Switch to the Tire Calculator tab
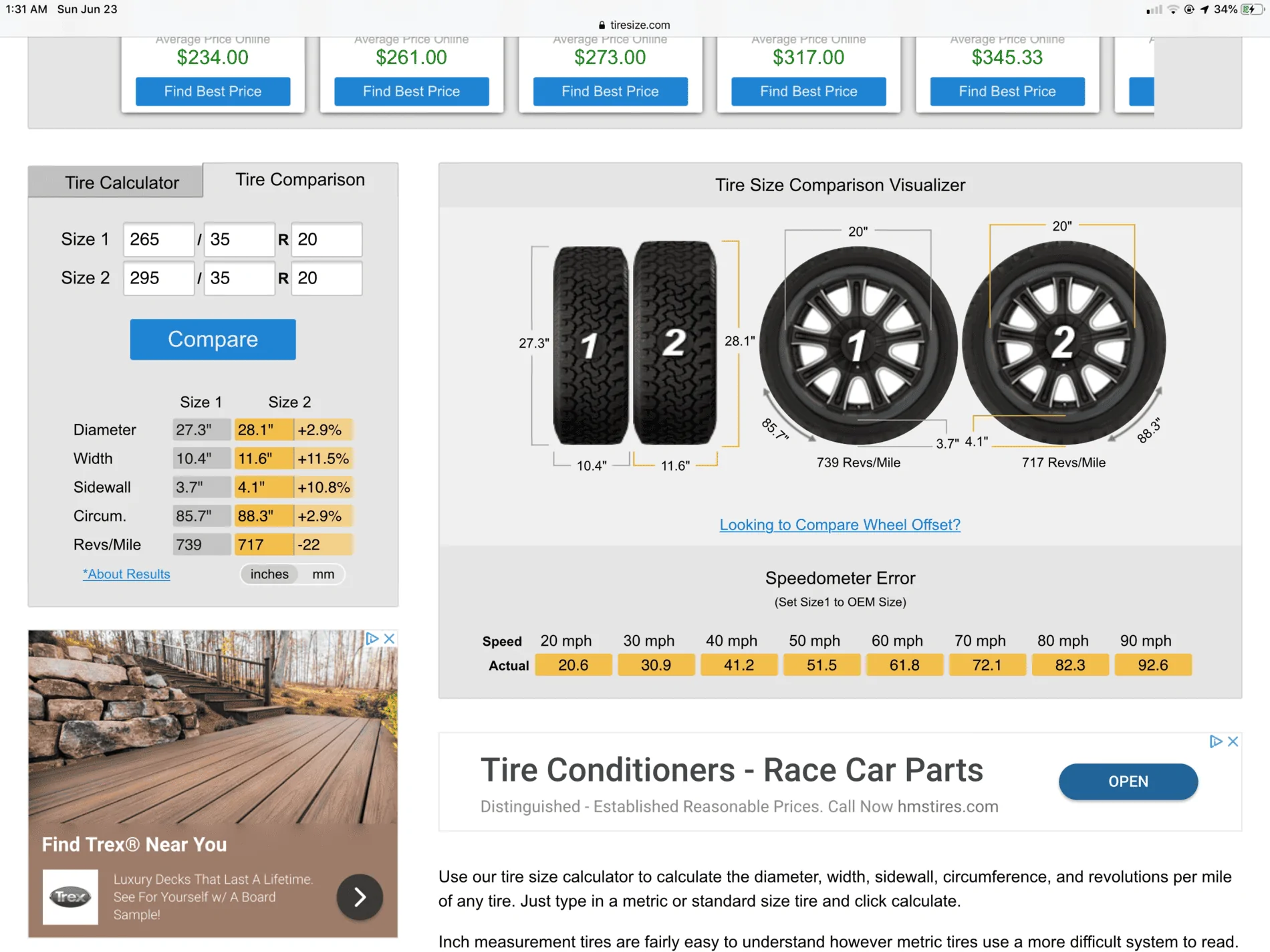 tap(116, 182)
